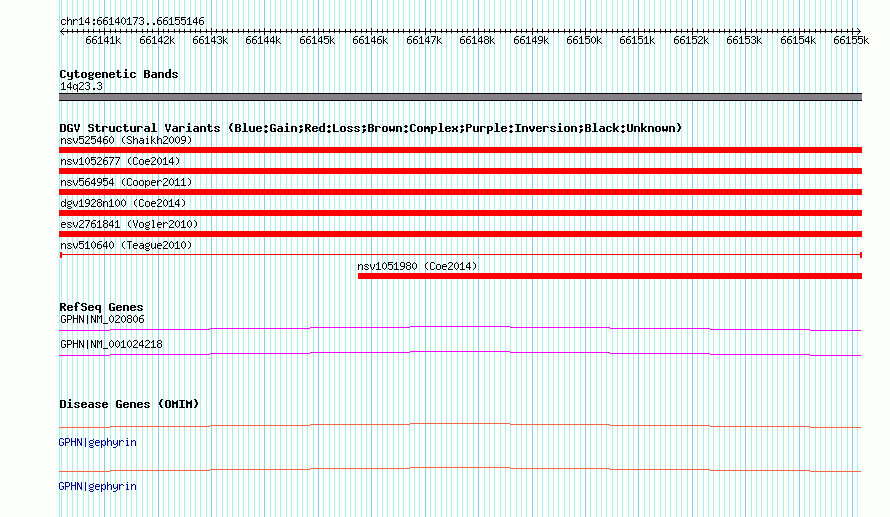The height and width of the screenshot is (517, 890).
Task: Click the red bar under nsv564954
Action: [460, 192]
